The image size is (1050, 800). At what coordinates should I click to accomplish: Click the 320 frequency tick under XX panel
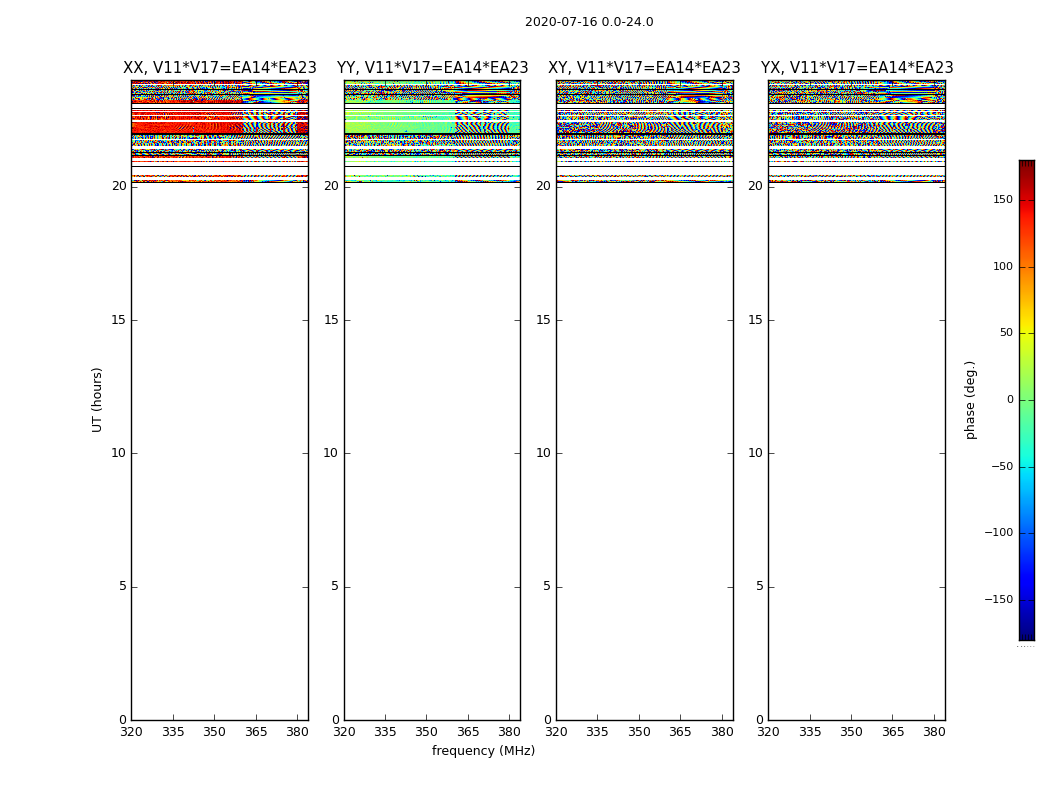[131, 732]
